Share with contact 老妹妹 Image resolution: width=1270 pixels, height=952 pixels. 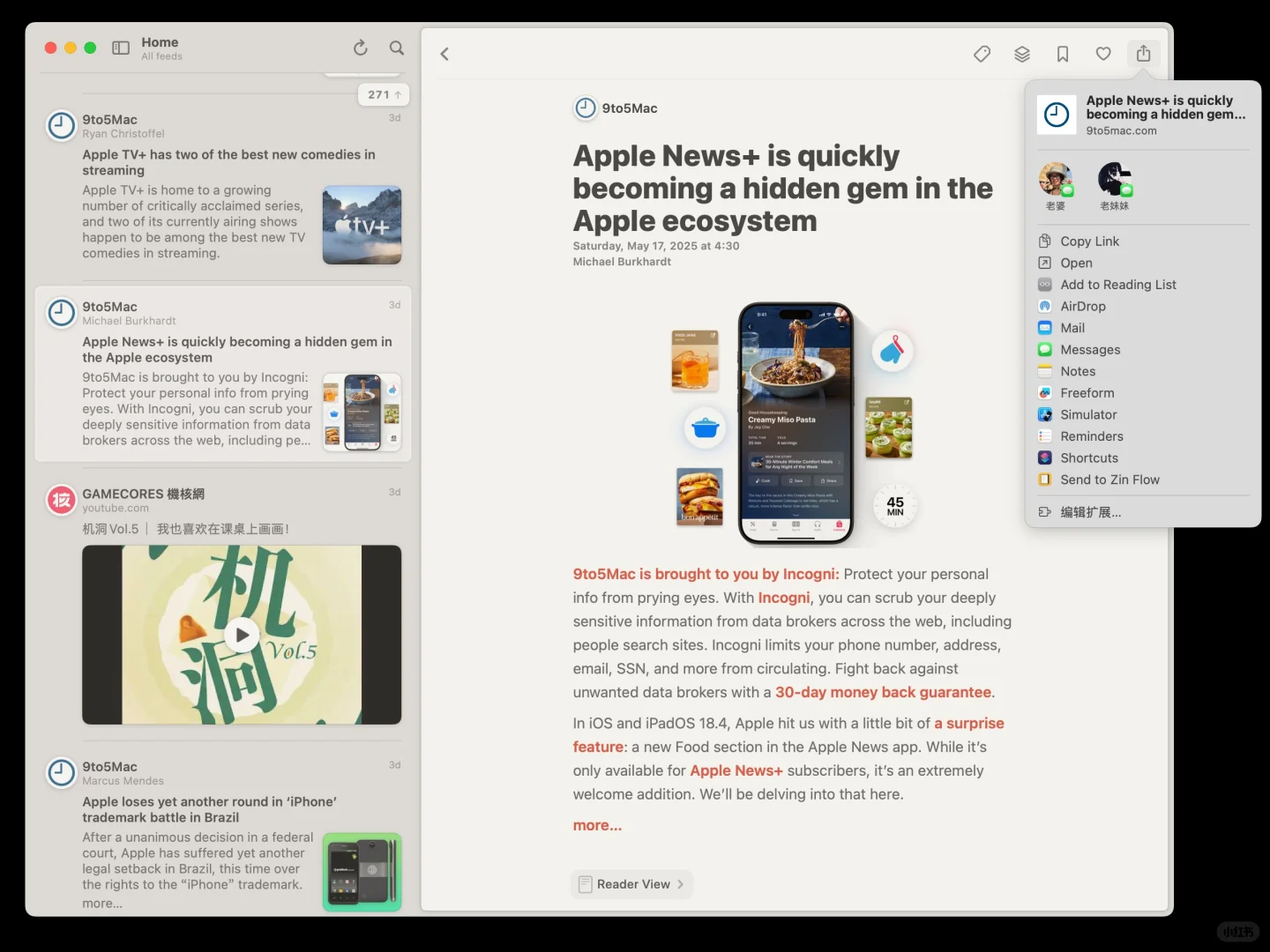point(1115,186)
